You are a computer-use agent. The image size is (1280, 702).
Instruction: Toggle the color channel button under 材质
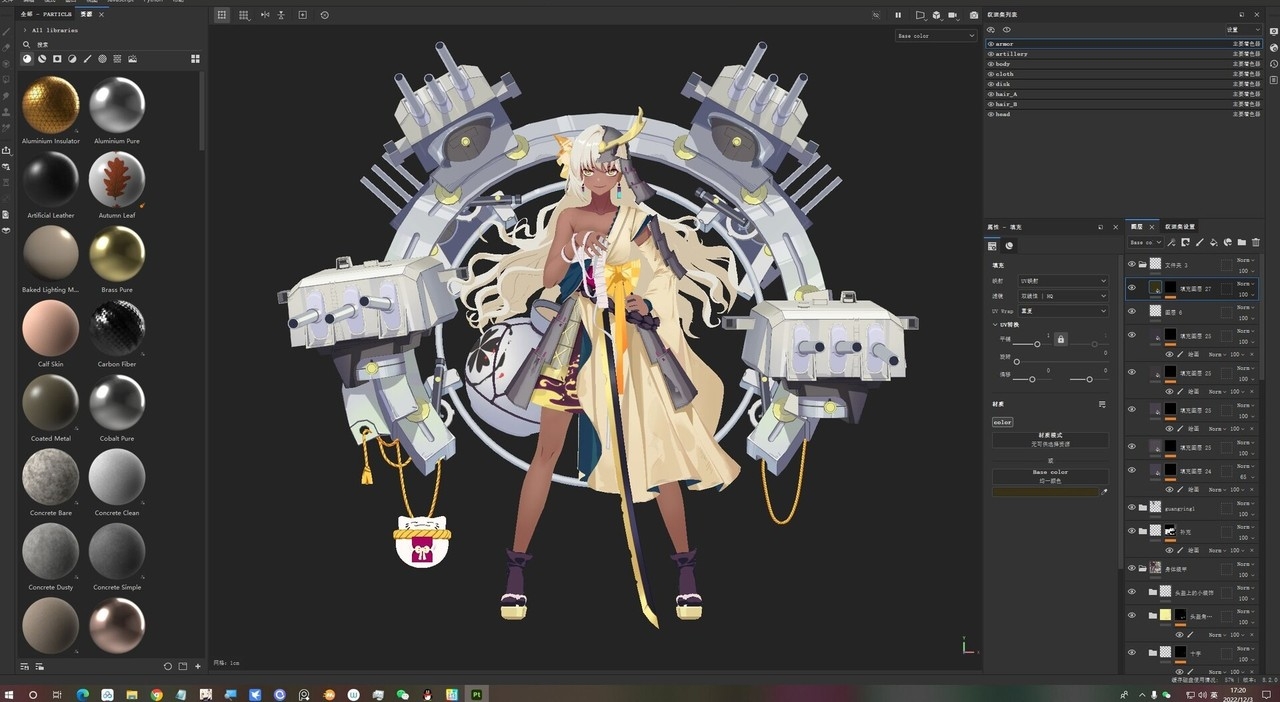[x=1002, y=422]
